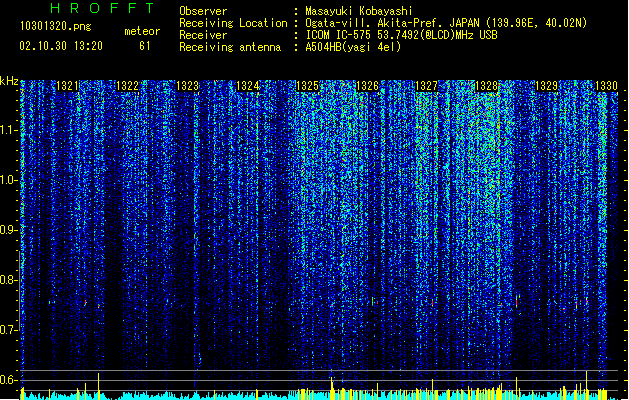Viewport: 629px width, 400px height.
Task: Click the 1326 time marker
Action: (367, 86)
